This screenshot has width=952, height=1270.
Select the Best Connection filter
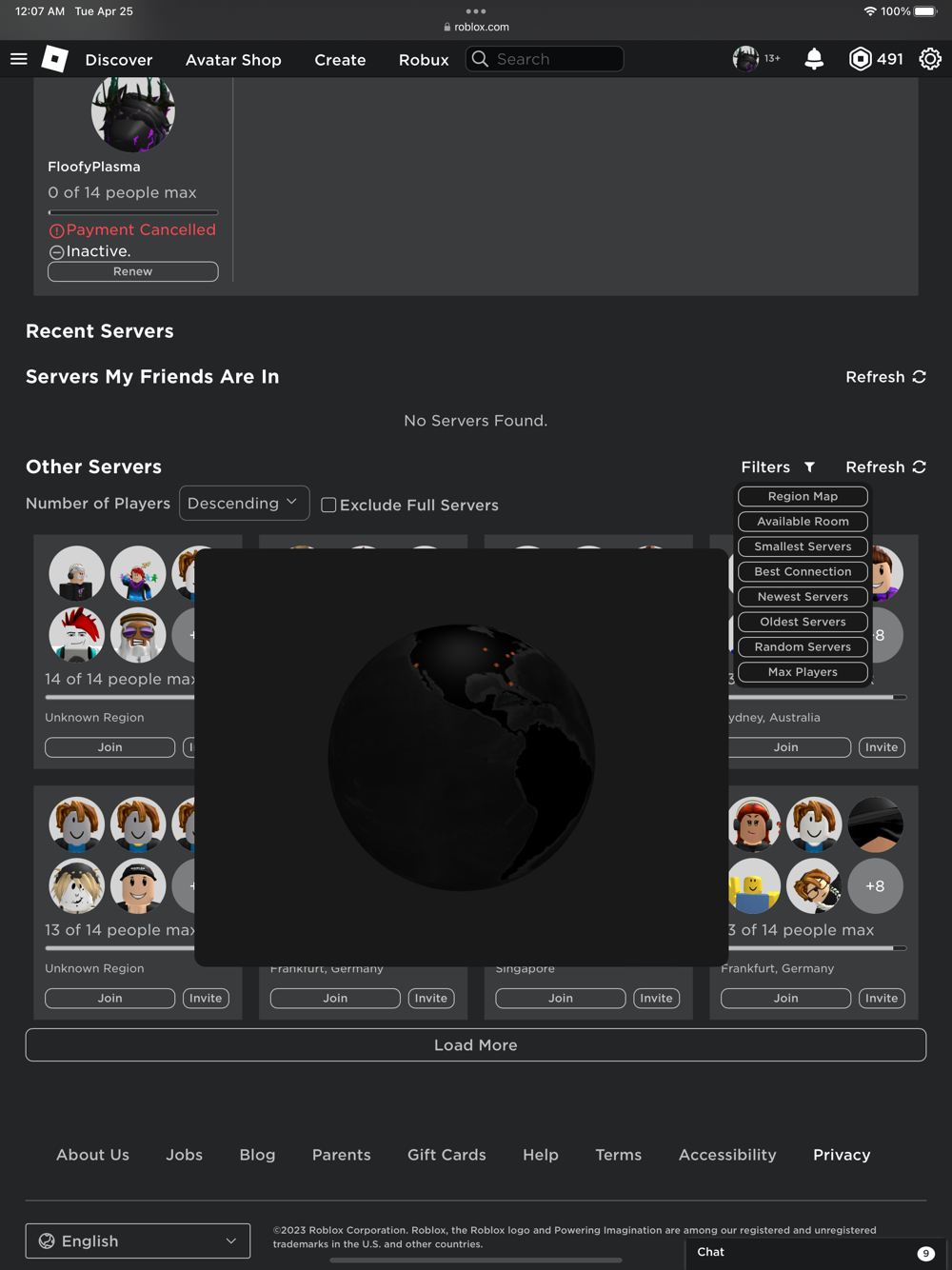tap(803, 571)
